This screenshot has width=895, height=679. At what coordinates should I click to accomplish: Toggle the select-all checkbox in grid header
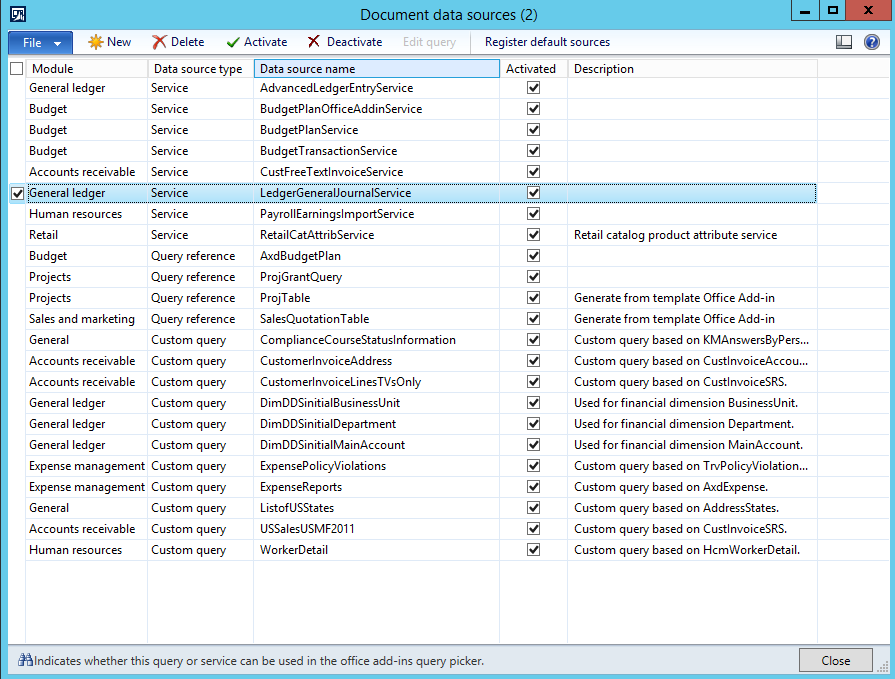point(16,69)
